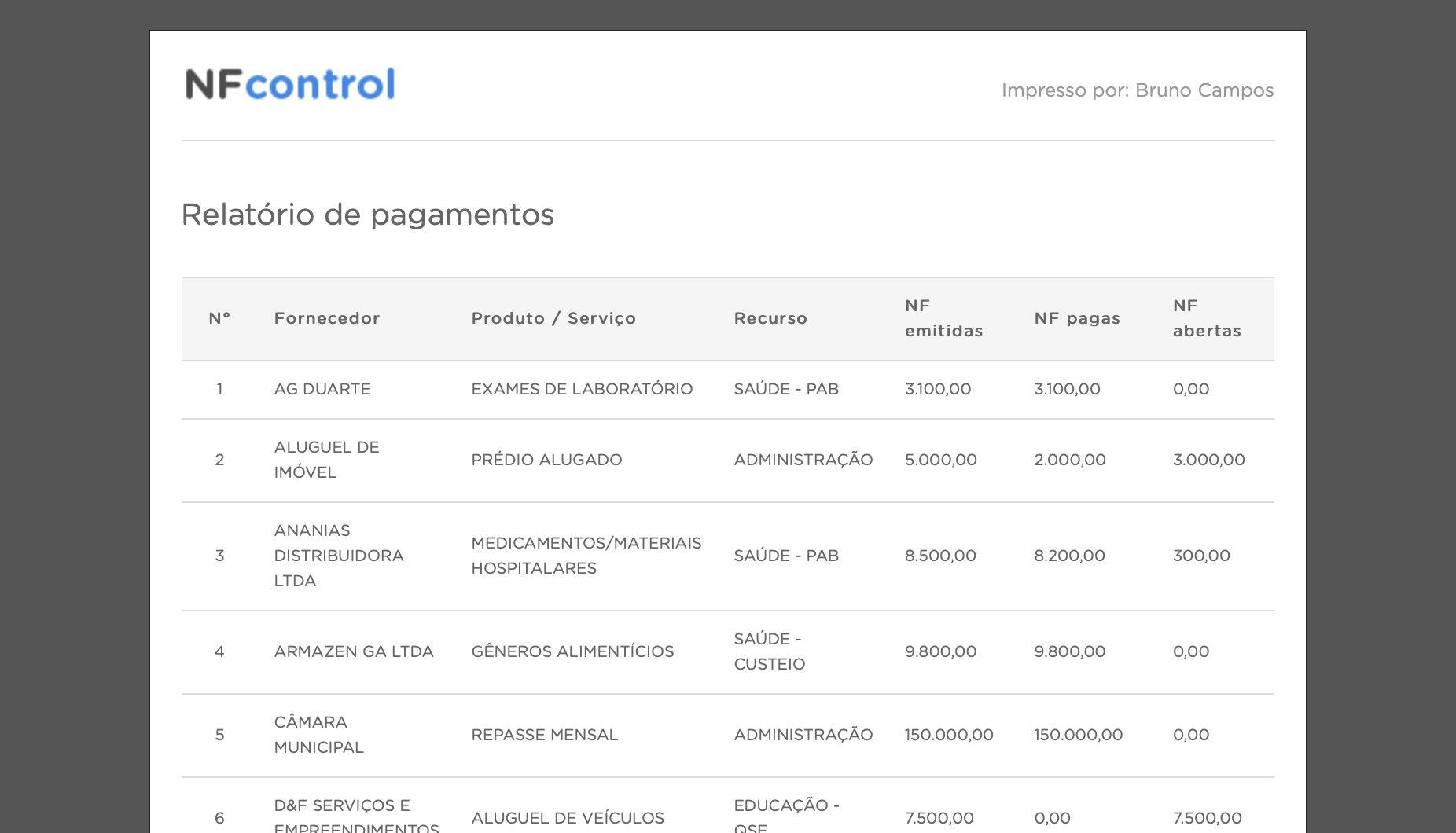
Task: Select the 'Recurso' column header
Action: click(770, 318)
